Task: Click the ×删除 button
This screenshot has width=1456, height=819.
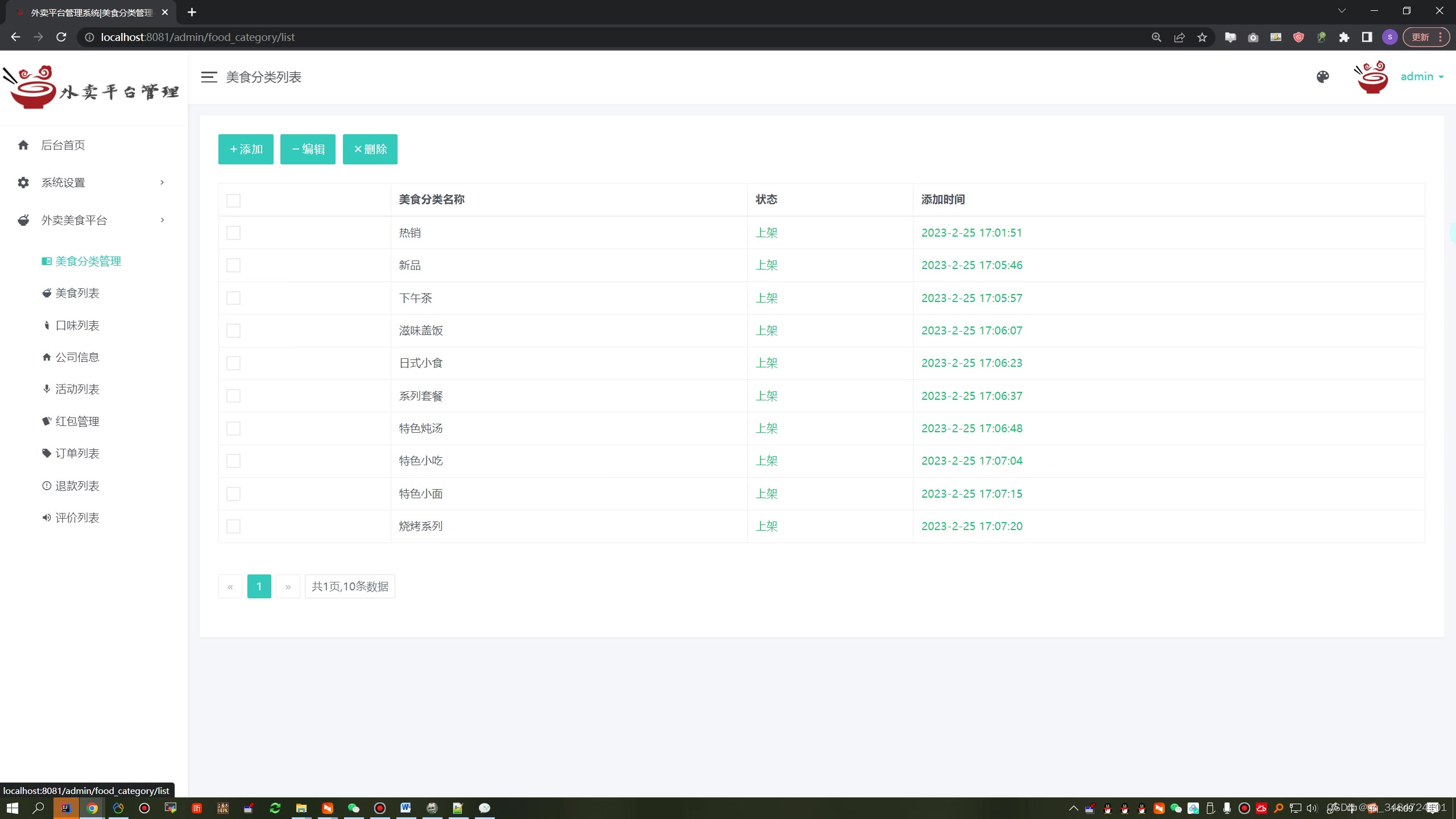Action: click(x=370, y=149)
